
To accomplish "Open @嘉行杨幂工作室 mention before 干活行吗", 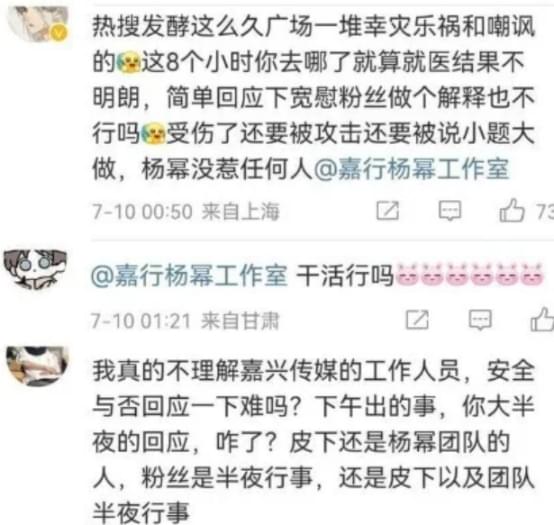I will point(189,276).
